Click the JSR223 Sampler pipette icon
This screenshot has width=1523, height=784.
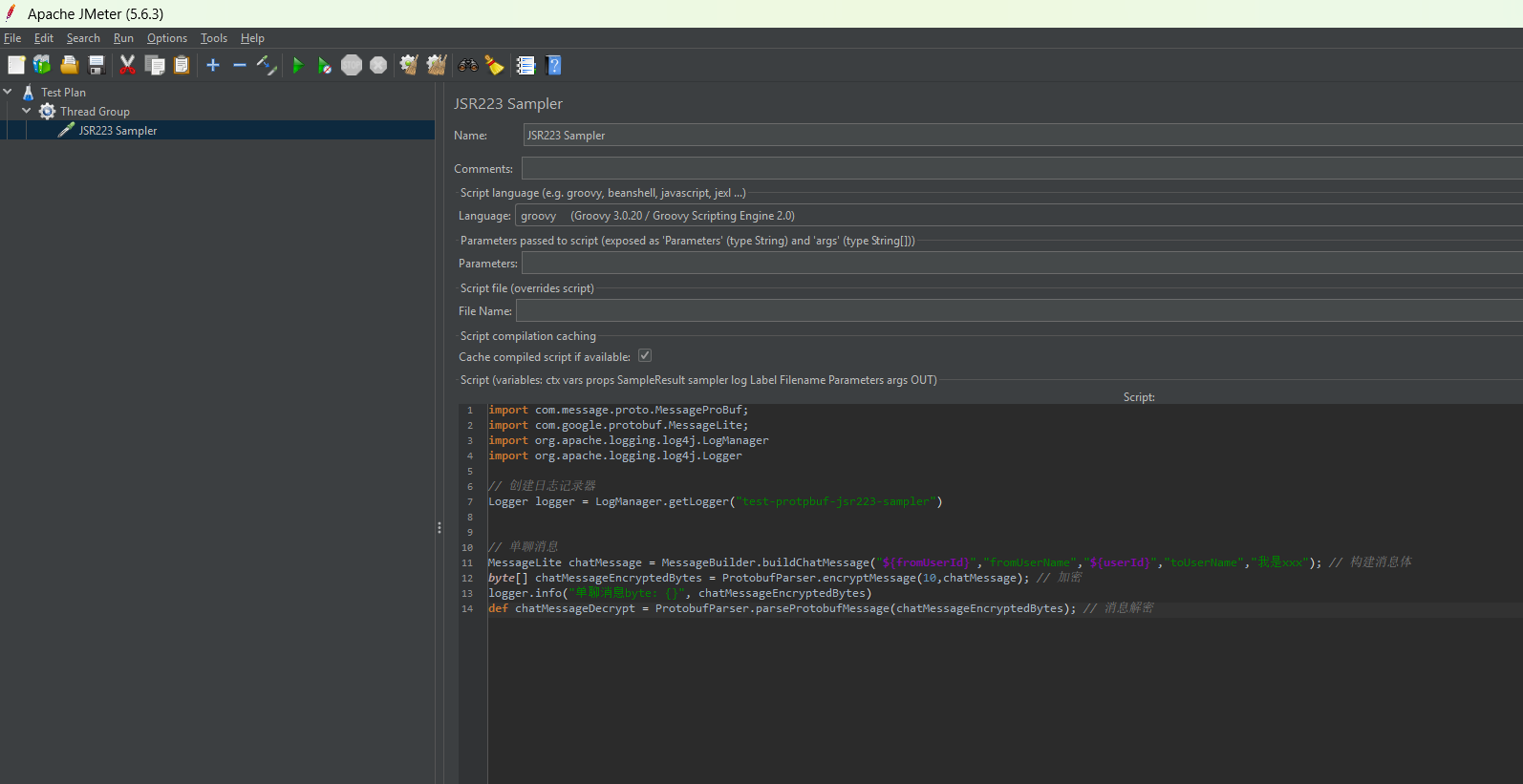(x=66, y=130)
